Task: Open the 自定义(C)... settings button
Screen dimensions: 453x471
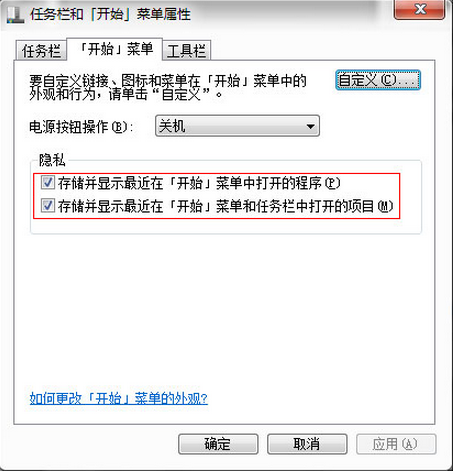Action: pyautogui.click(x=378, y=80)
